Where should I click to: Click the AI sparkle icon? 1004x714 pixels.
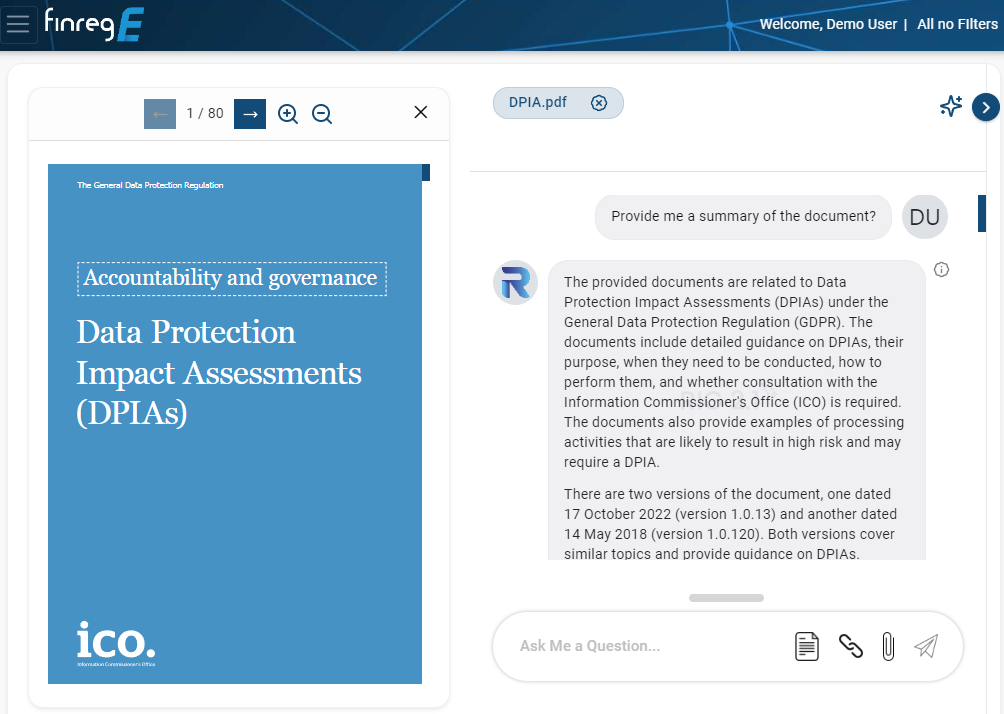click(951, 106)
